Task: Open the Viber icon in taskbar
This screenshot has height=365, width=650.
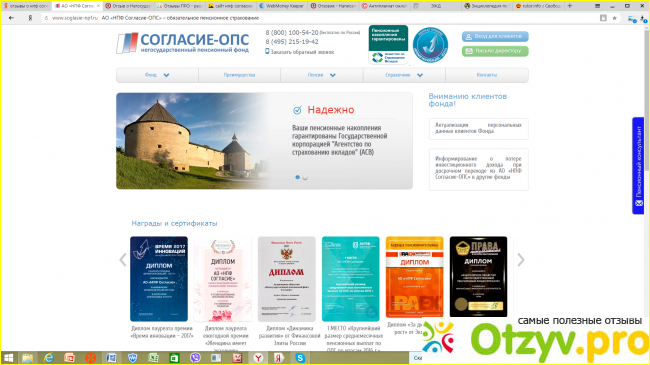Action: pos(195,358)
